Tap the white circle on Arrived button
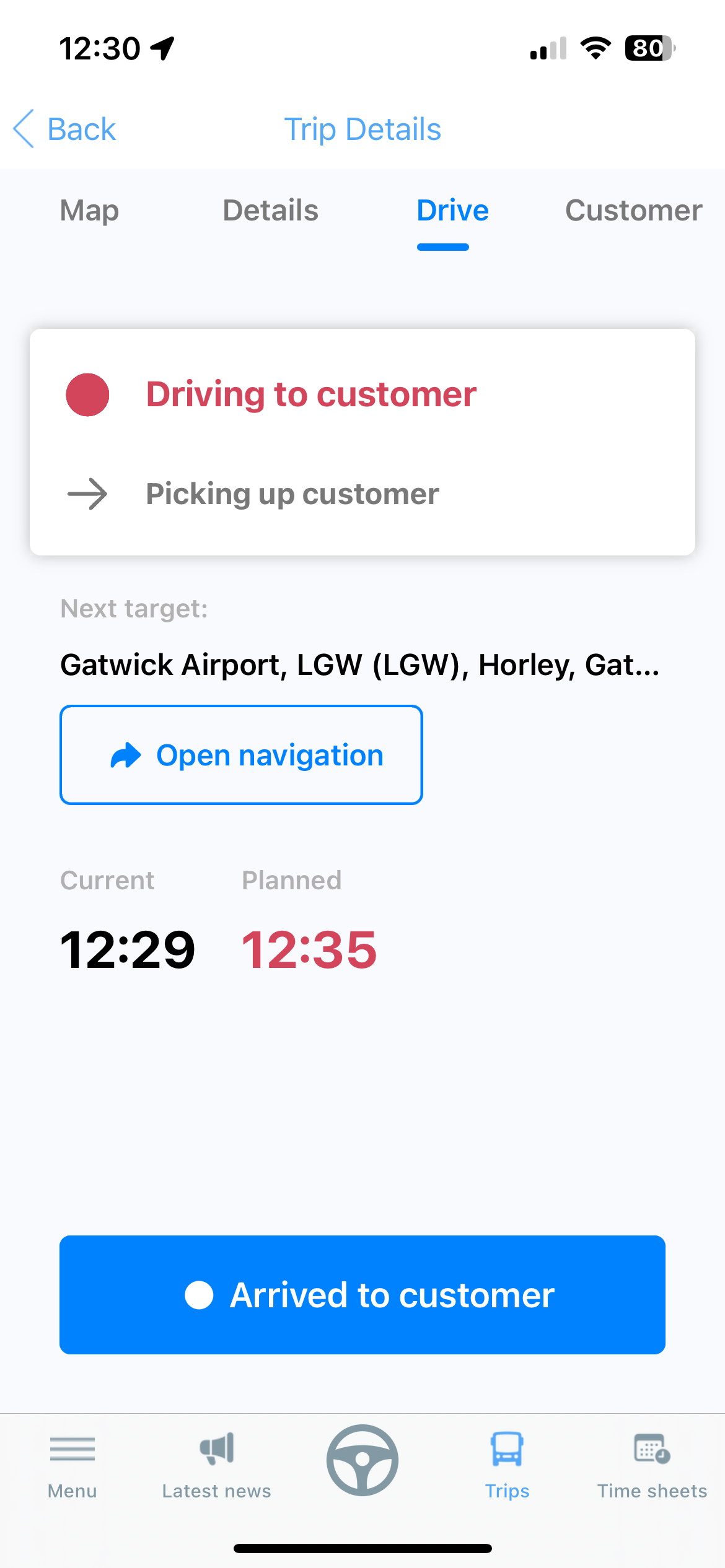The image size is (725, 1568). click(199, 1295)
